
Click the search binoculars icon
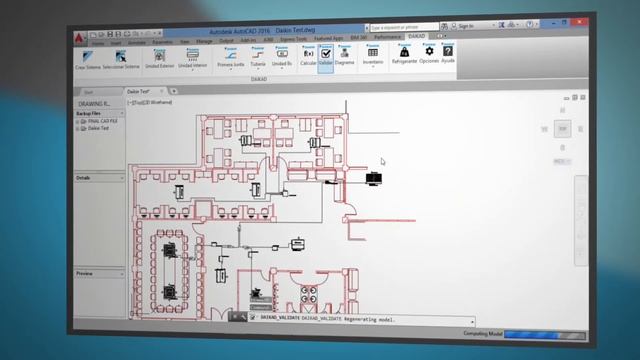[444, 26]
